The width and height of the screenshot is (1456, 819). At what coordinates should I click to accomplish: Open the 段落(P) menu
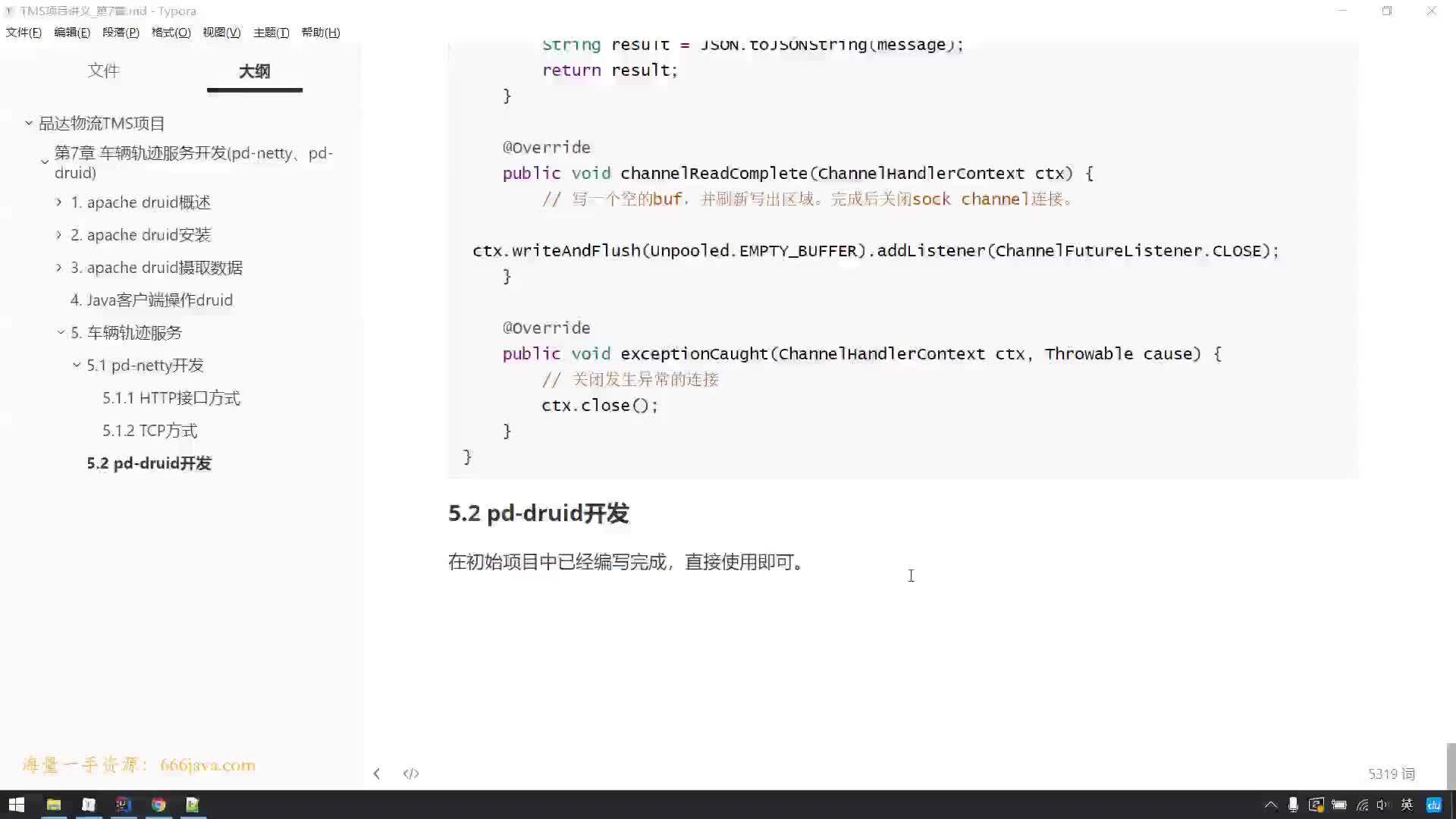(x=121, y=33)
